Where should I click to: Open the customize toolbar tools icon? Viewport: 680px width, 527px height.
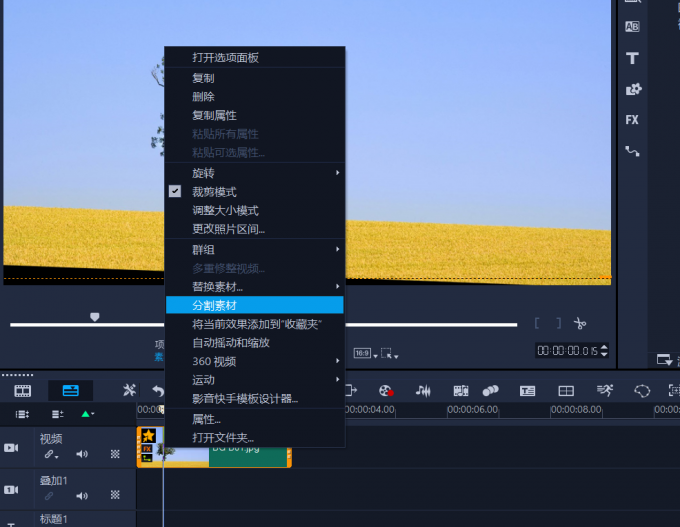(129, 390)
